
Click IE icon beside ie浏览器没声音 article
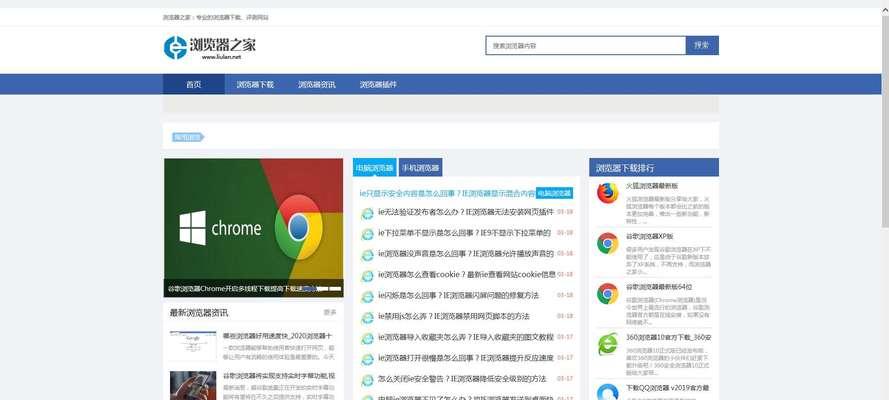[x=367, y=255]
